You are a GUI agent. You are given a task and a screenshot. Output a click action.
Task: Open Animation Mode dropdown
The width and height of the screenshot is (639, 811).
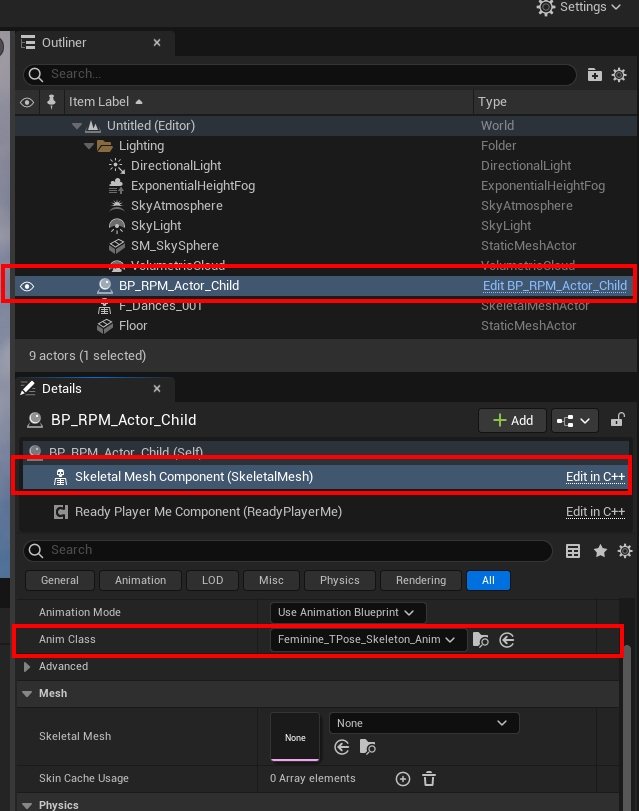coord(348,612)
